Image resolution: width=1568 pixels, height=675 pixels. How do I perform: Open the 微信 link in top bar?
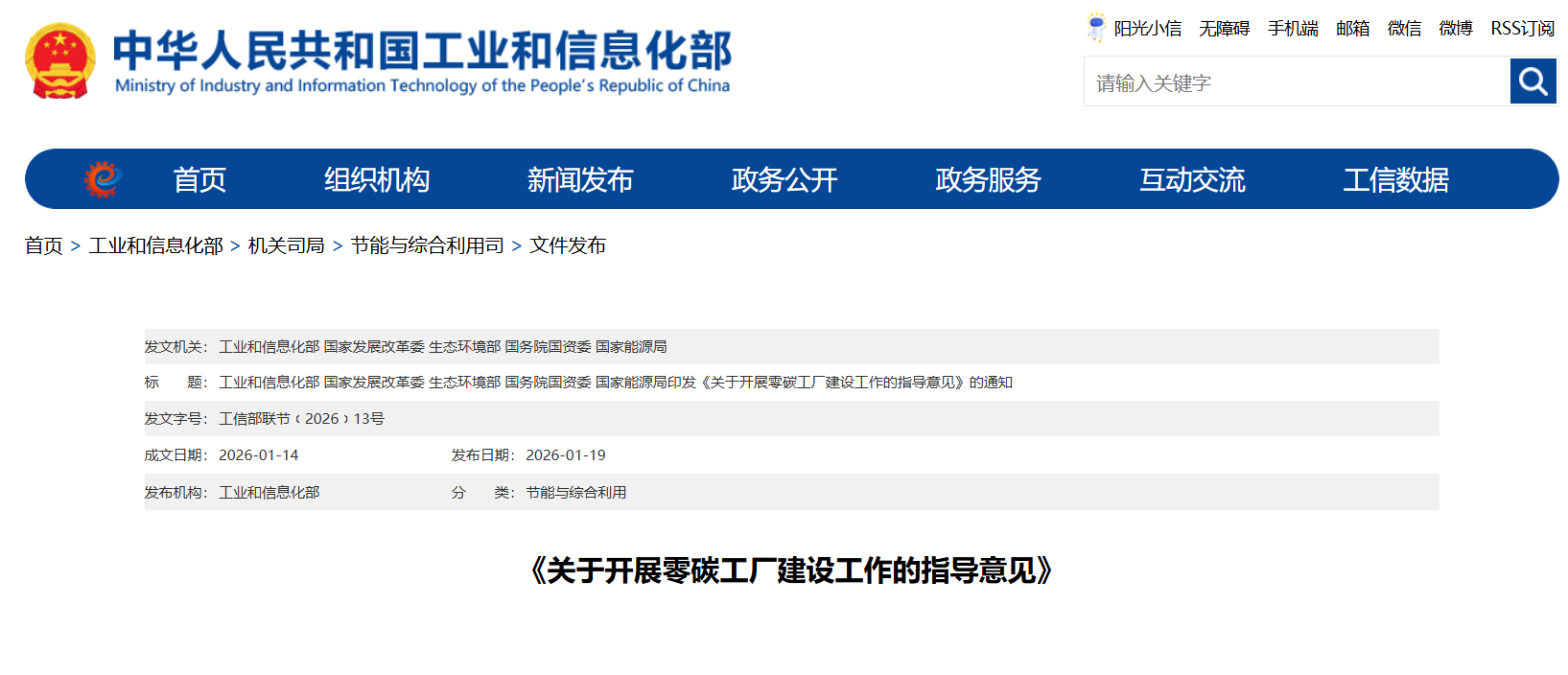[x=1404, y=29]
